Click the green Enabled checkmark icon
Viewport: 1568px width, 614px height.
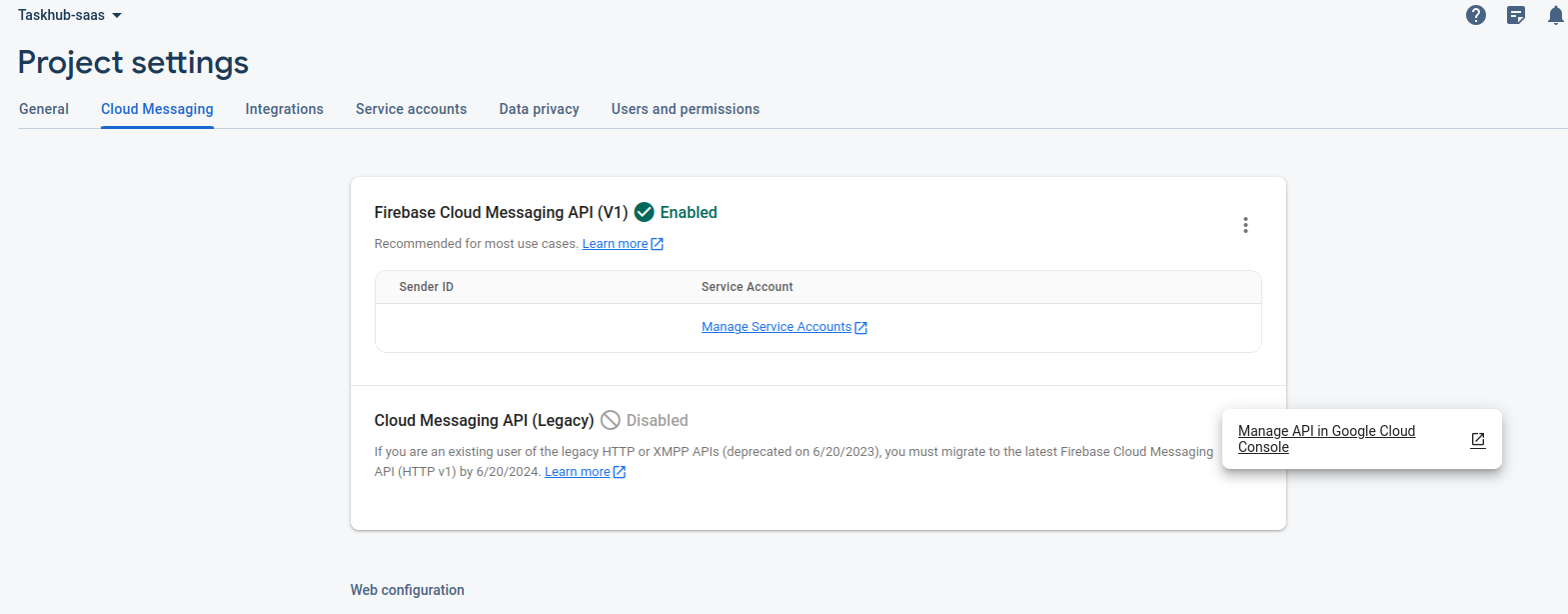click(x=645, y=212)
